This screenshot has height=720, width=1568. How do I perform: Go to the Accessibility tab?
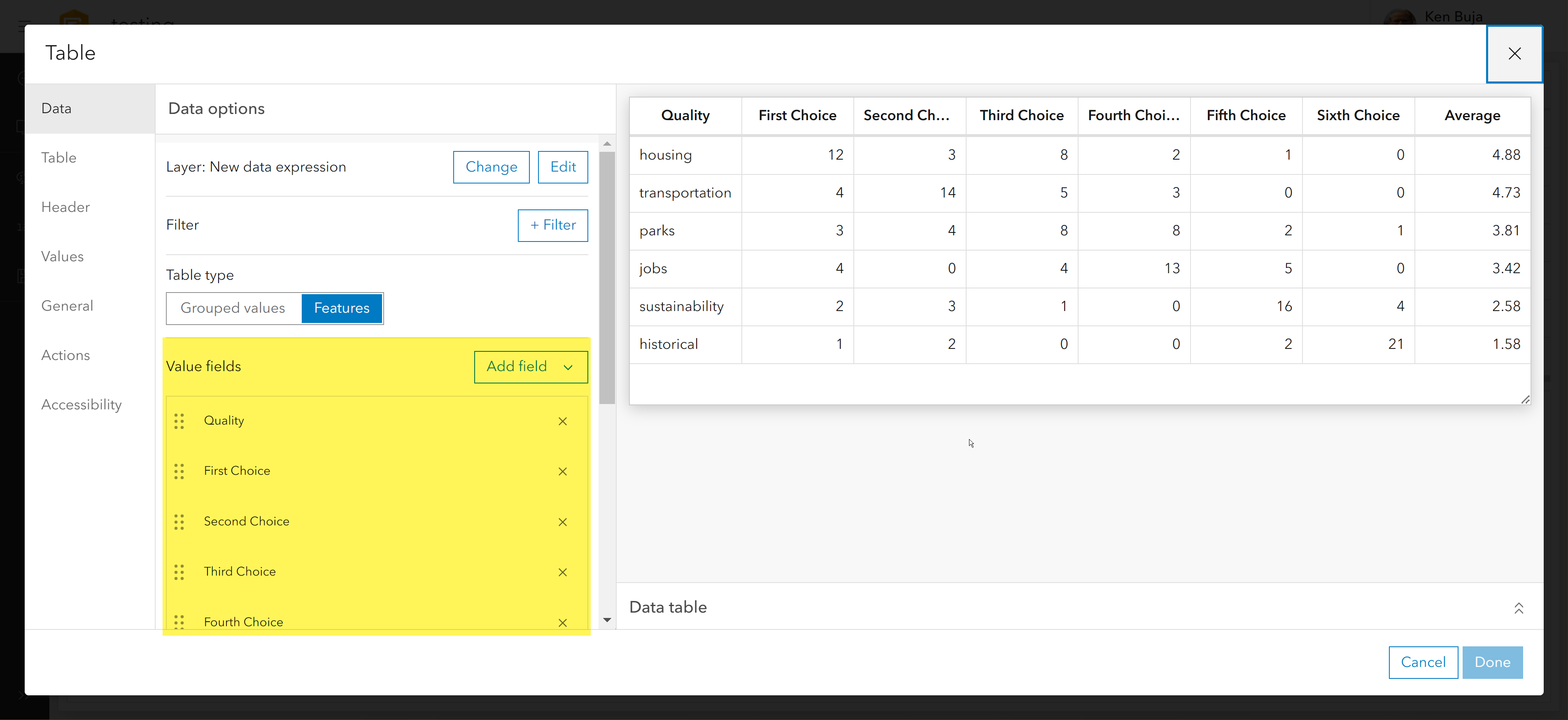coord(82,405)
